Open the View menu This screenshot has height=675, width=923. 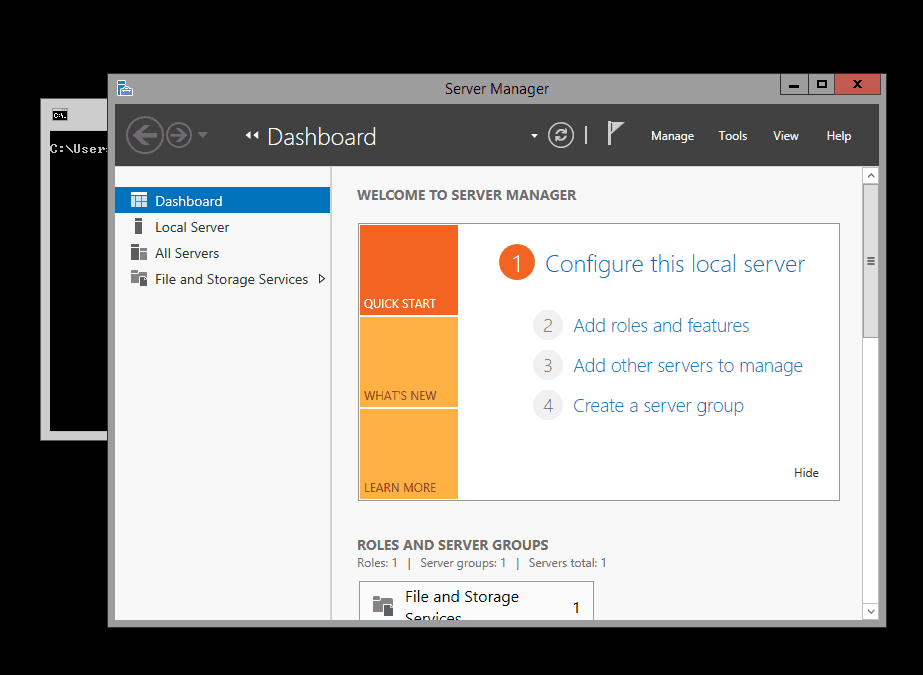click(785, 136)
